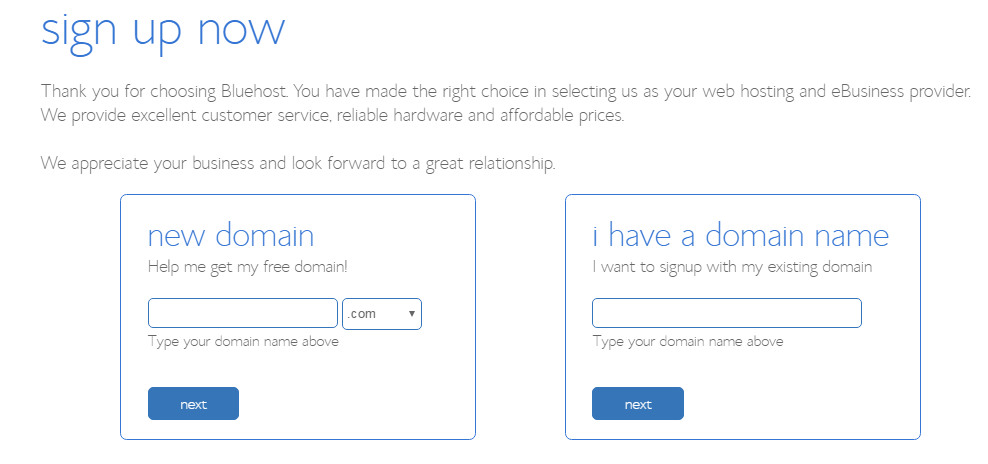Image resolution: width=988 pixels, height=464 pixels.
Task: Open the .com domain extension dropdown
Action: [381, 314]
